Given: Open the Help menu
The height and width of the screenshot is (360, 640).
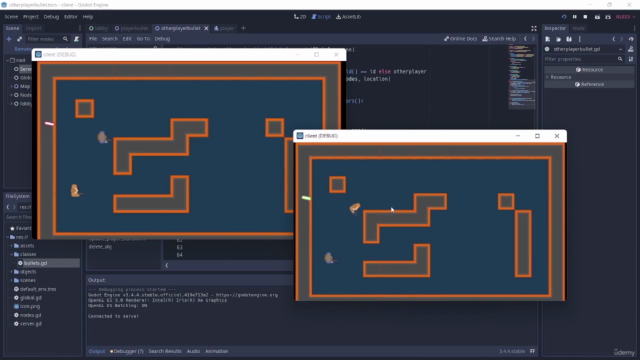Looking at the screenshot, I should pyautogui.click(x=88, y=17).
